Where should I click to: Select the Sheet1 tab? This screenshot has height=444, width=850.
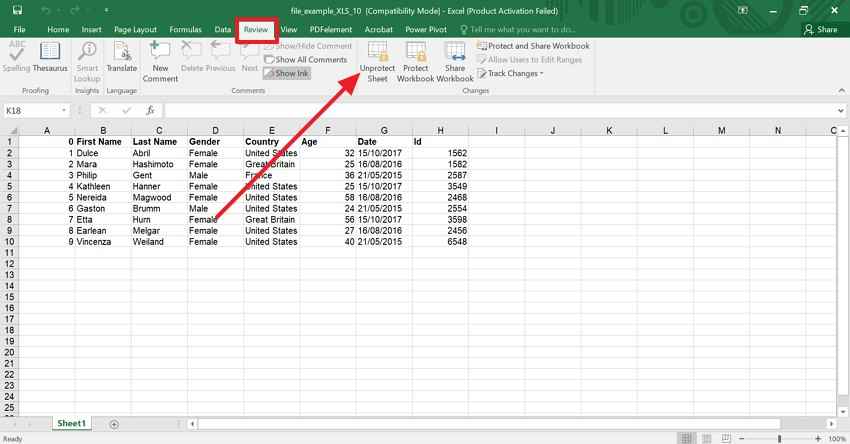tap(72, 423)
